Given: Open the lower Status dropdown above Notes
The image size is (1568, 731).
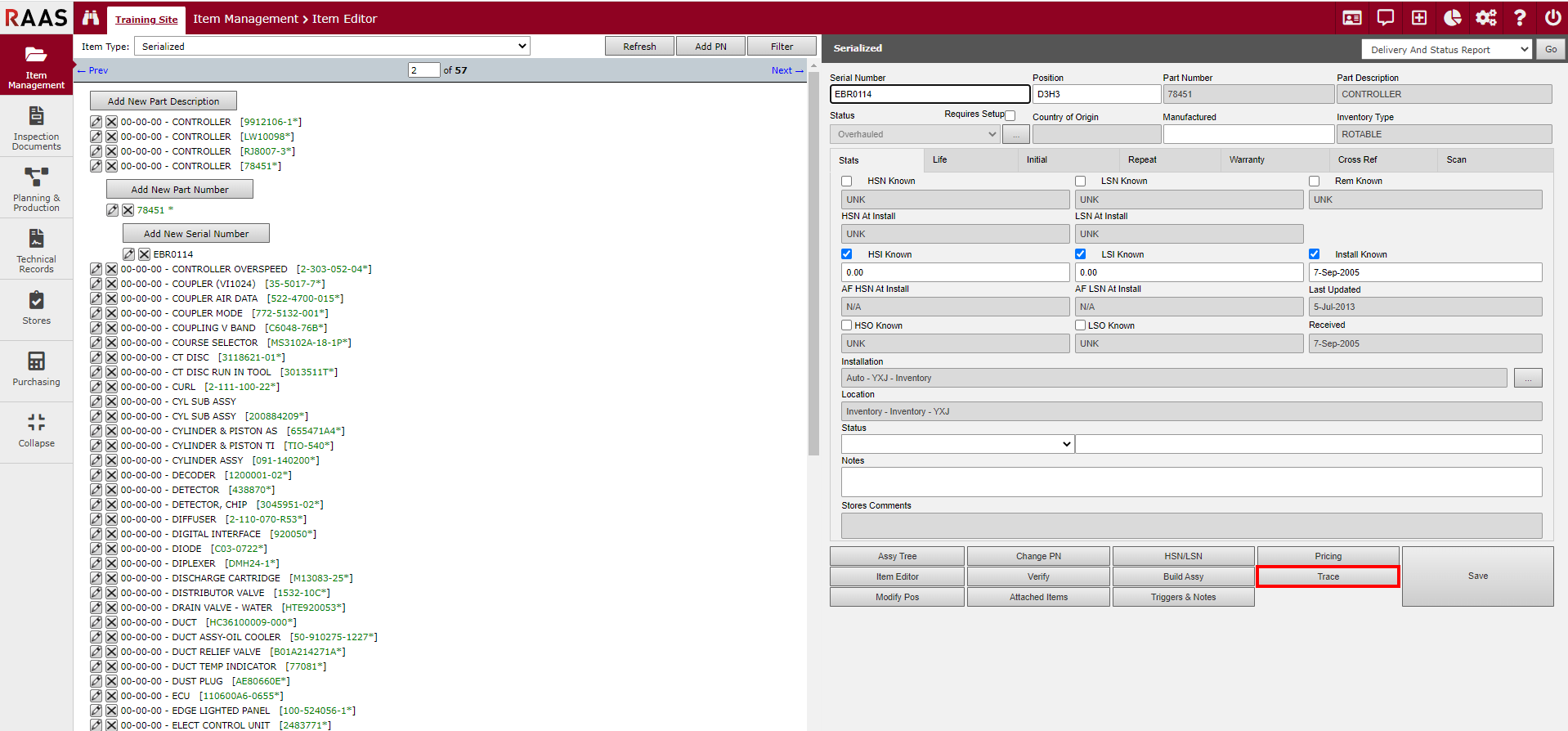Looking at the screenshot, I should coord(956,444).
